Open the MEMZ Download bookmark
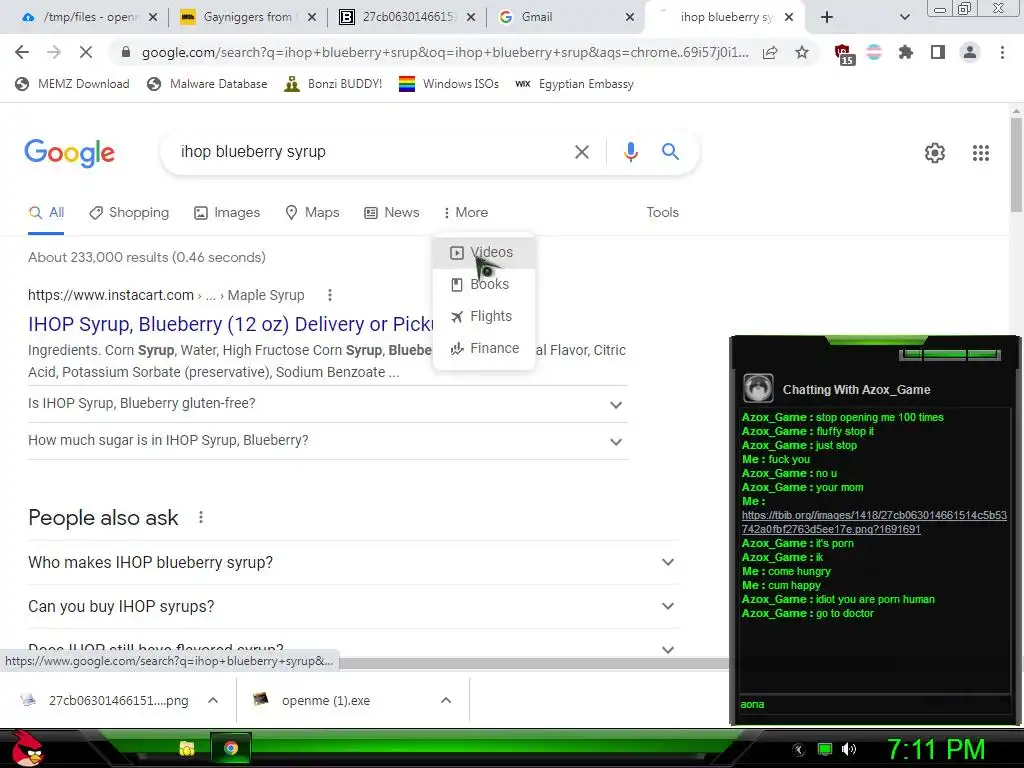 tap(72, 84)
